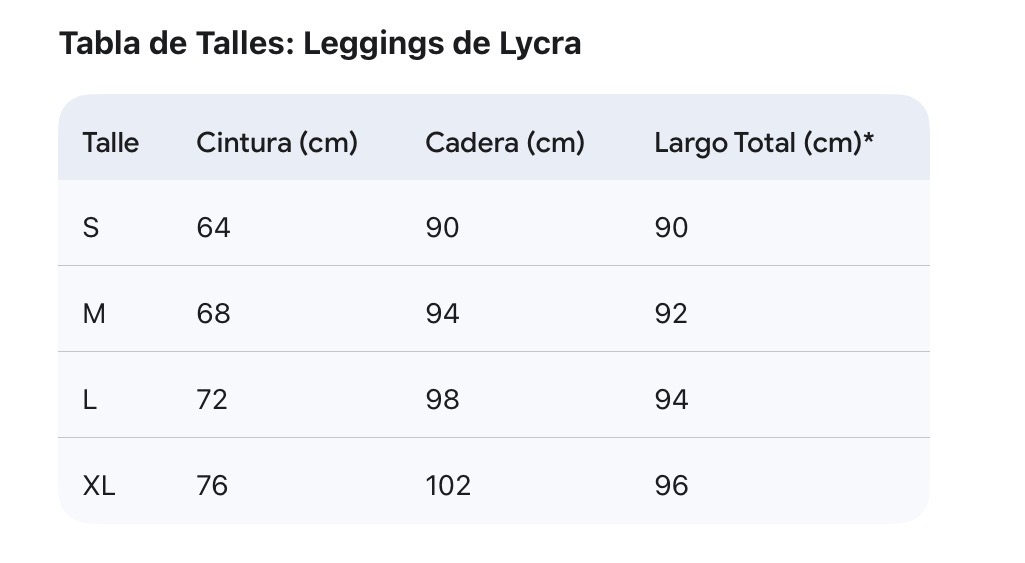Click hip value 98 in L row
The width and height of the screenshot is (1025, 563).
coord(442,400)
